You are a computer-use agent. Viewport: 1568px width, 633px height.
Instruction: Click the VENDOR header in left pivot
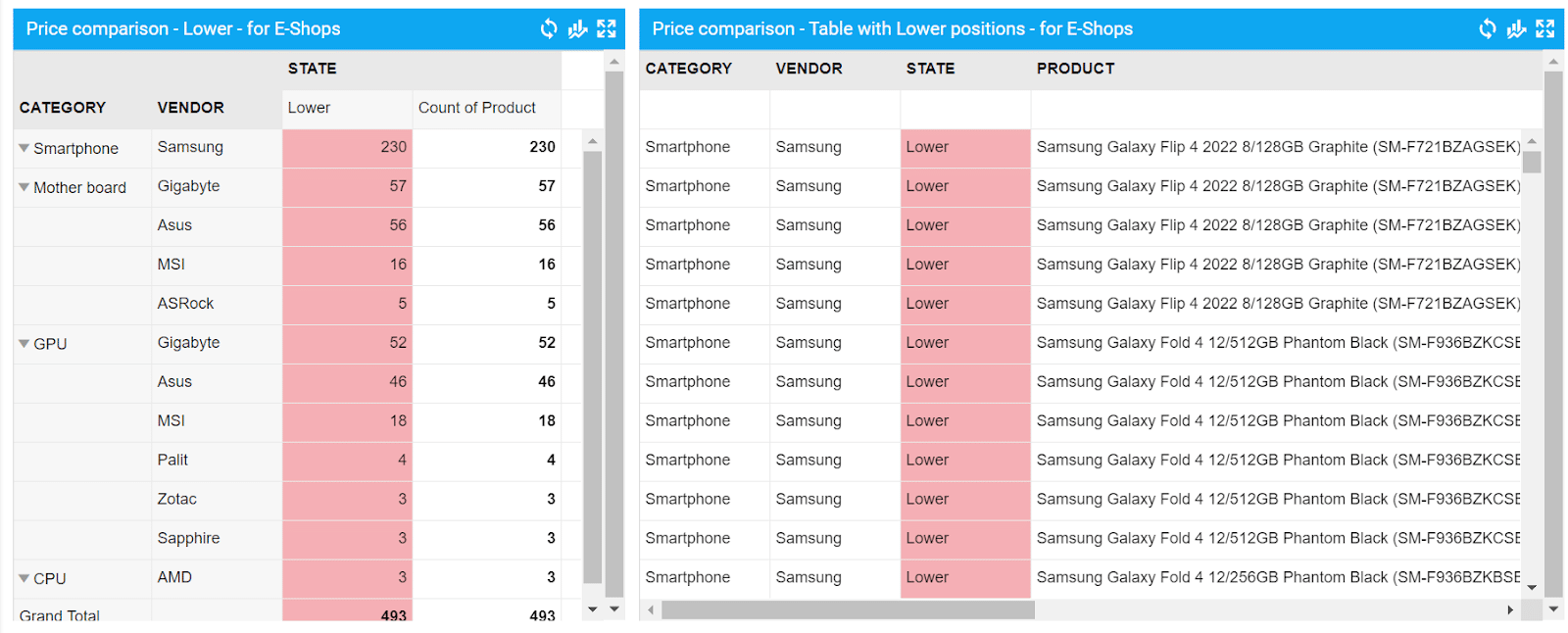(x=190, y=108)
